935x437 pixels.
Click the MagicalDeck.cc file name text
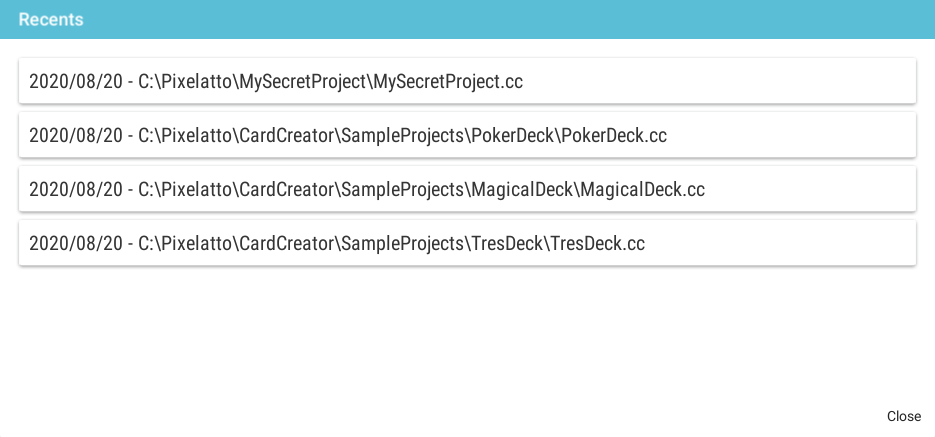tap(642, 190)
